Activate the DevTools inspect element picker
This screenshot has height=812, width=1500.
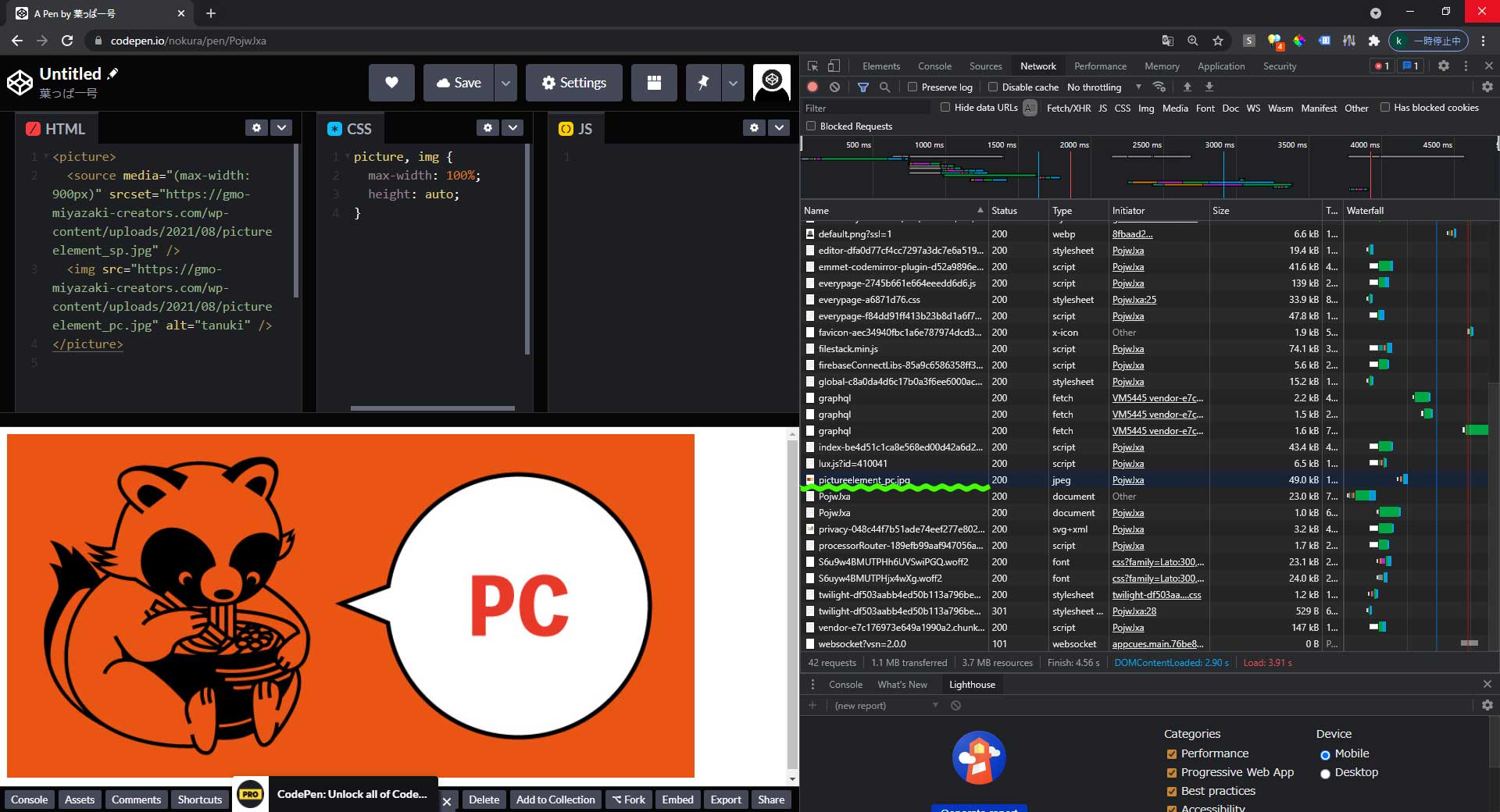(812, 66)
